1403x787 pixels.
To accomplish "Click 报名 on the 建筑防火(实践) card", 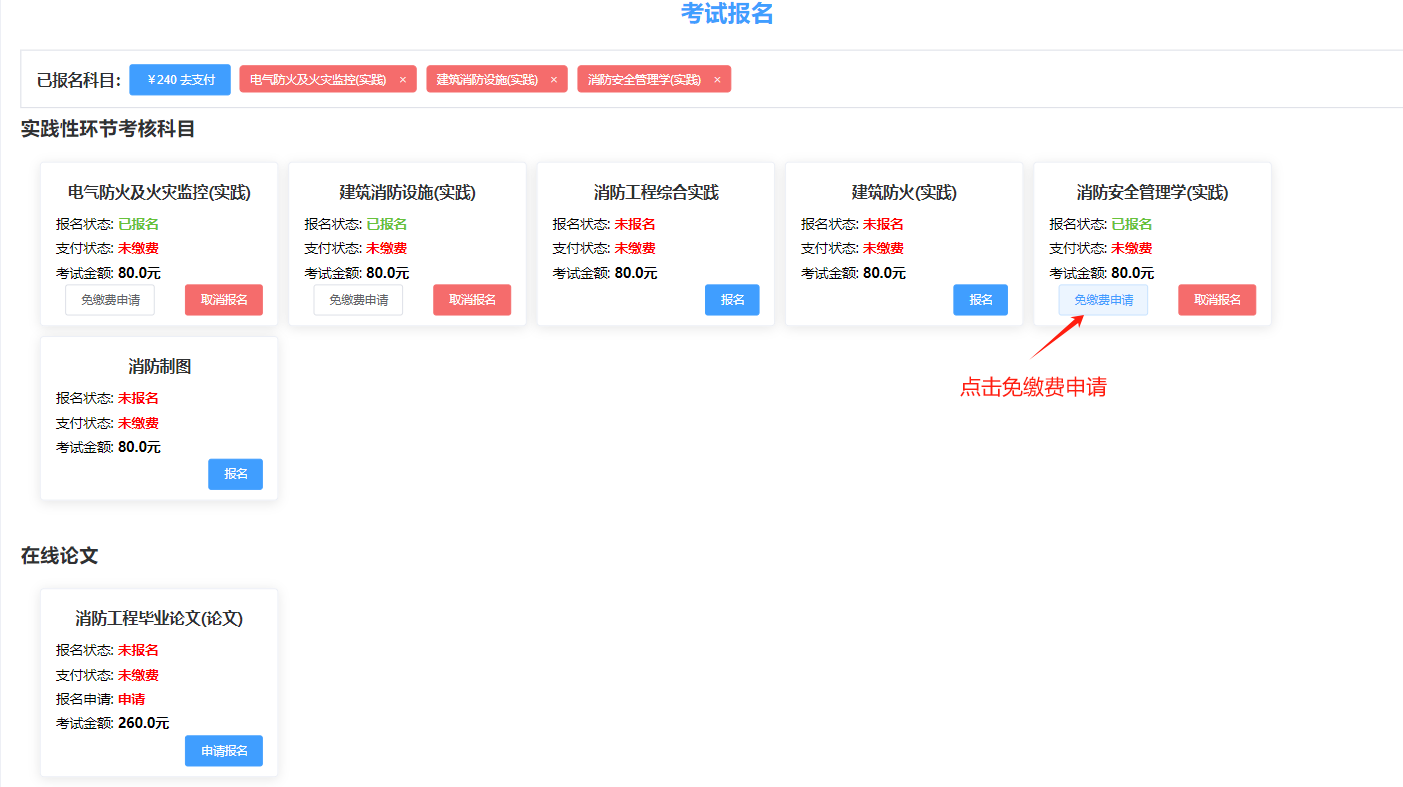I will point(980,300).
